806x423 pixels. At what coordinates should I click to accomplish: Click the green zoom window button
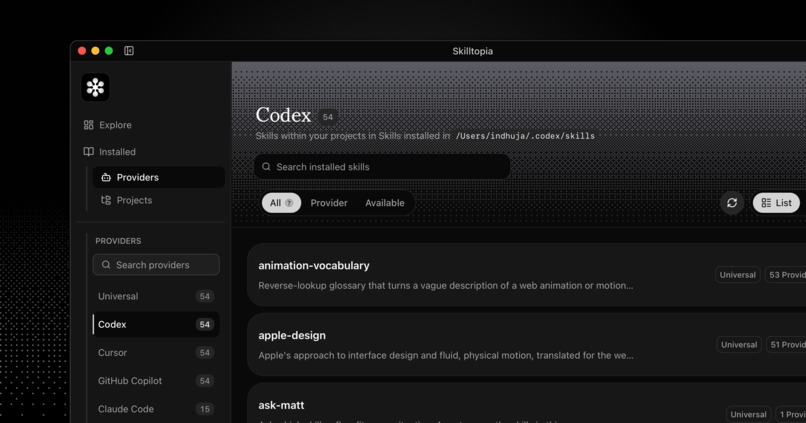tap(109, 50)
